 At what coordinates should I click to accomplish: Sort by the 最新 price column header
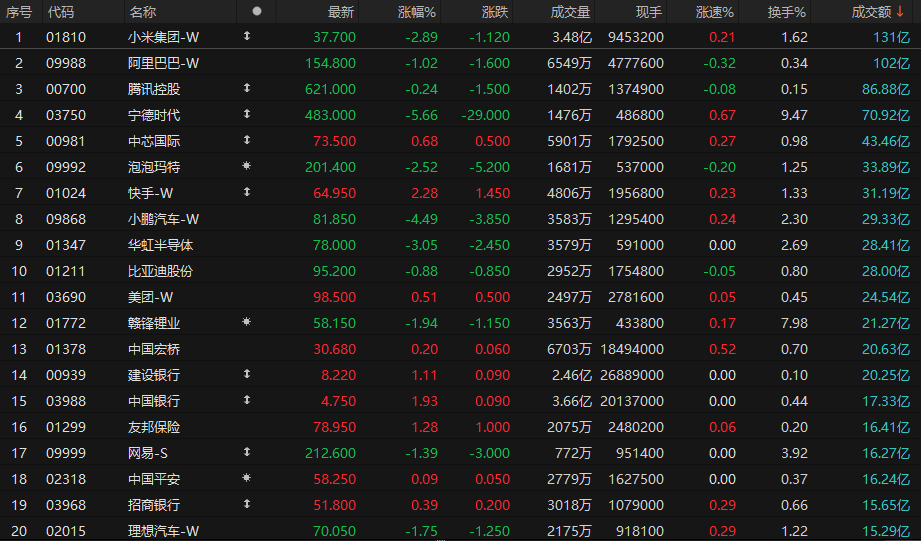[341, 12]
